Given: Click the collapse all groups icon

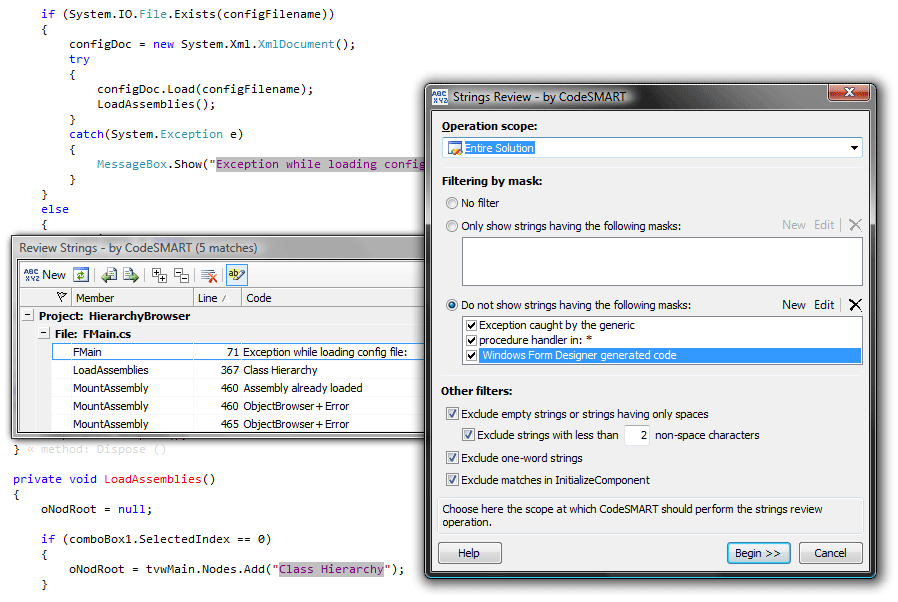Looking at the screenshot, I should 181,275.
